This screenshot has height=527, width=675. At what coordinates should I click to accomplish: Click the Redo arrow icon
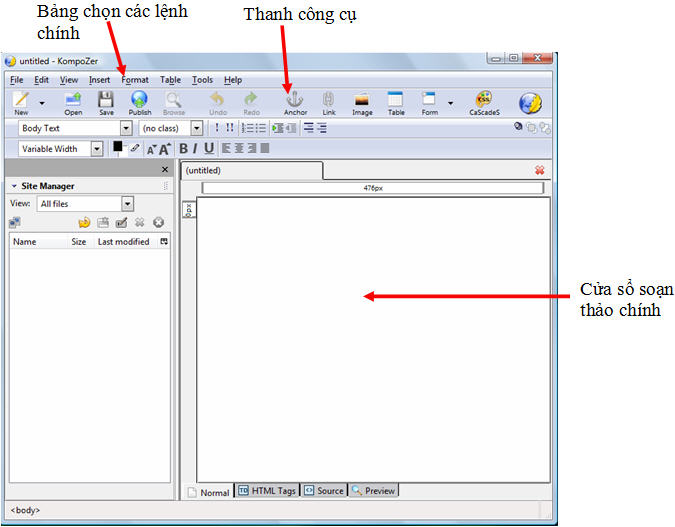(251, 103)
